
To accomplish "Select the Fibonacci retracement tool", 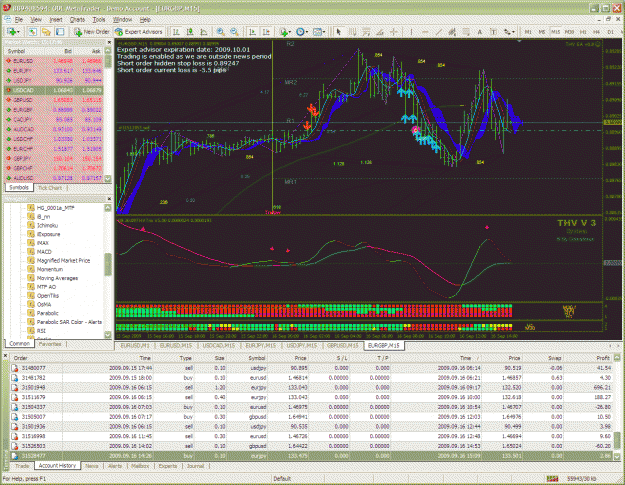I will click(466, 32).
